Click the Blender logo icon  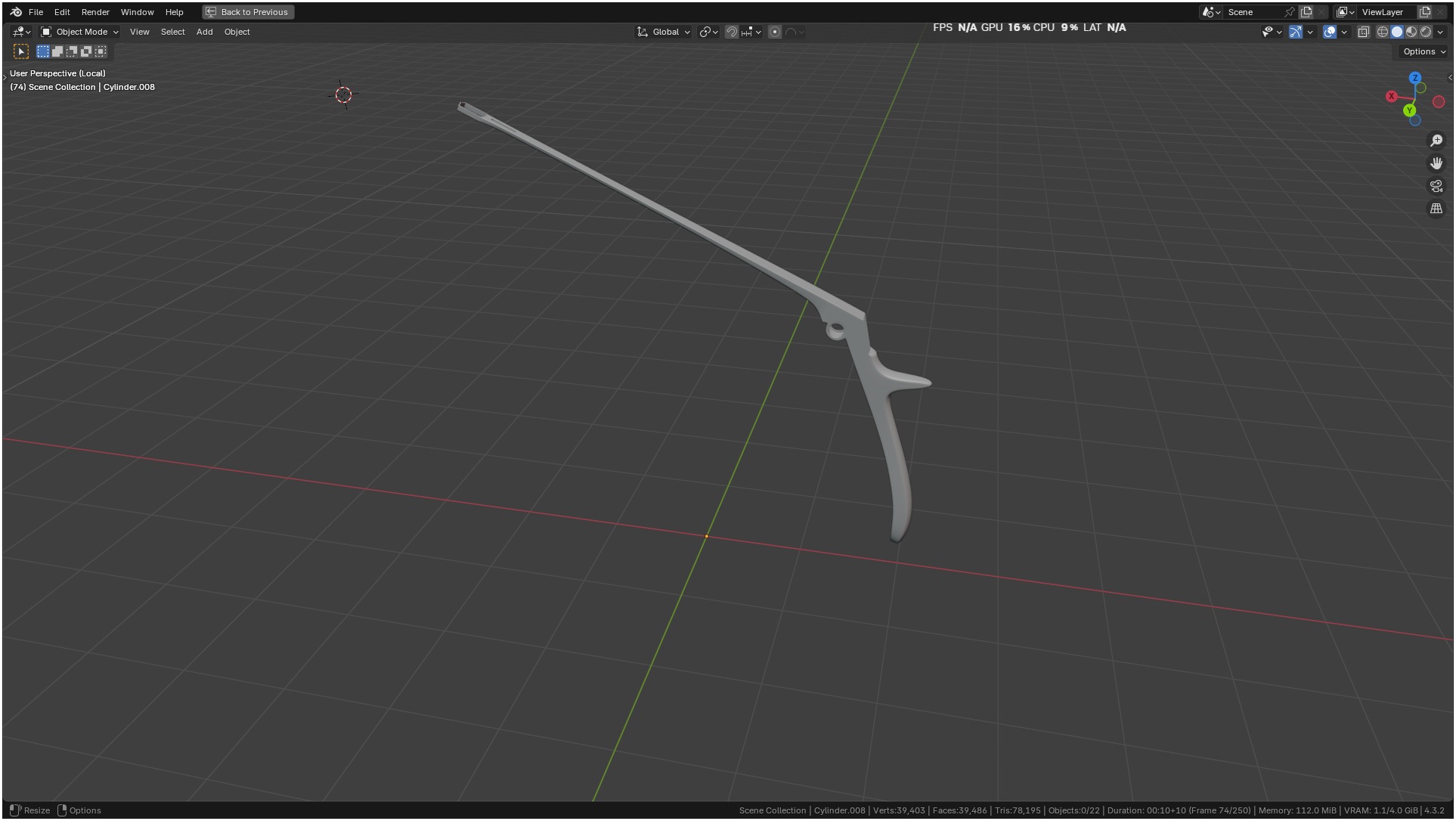click(16, 12)
